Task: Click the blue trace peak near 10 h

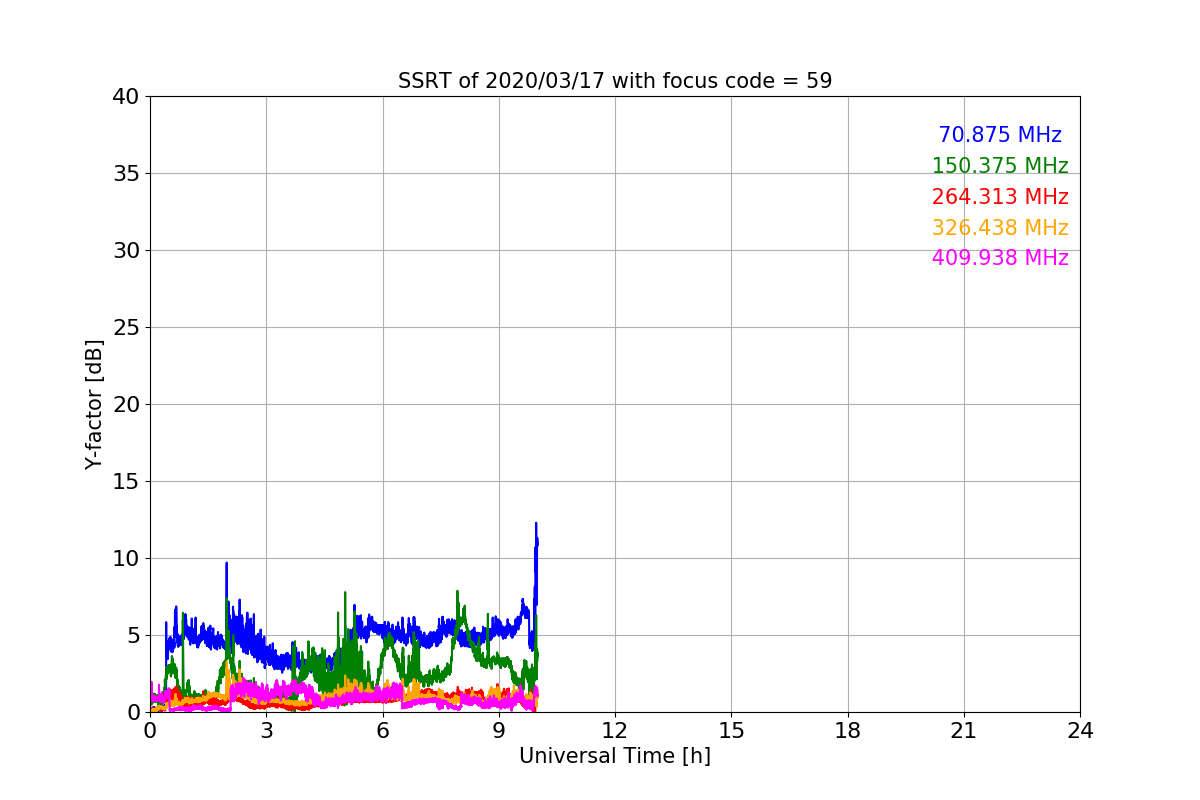Action: tap(536, 524)
